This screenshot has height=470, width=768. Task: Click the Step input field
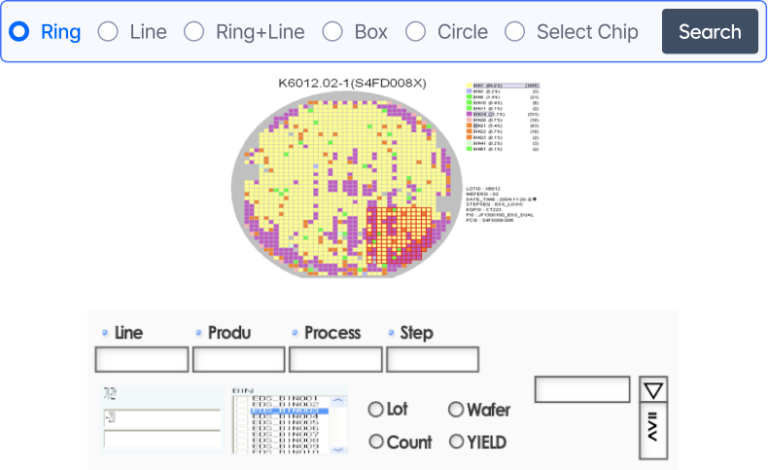pyautogui.click(x=432, y=359)
